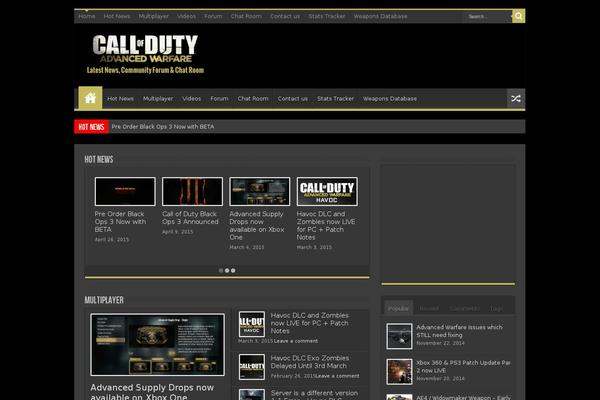Open Home in the top bar menu
This screenshot has height=400, width=600.
pyautogui.click(x=86, y=16)
